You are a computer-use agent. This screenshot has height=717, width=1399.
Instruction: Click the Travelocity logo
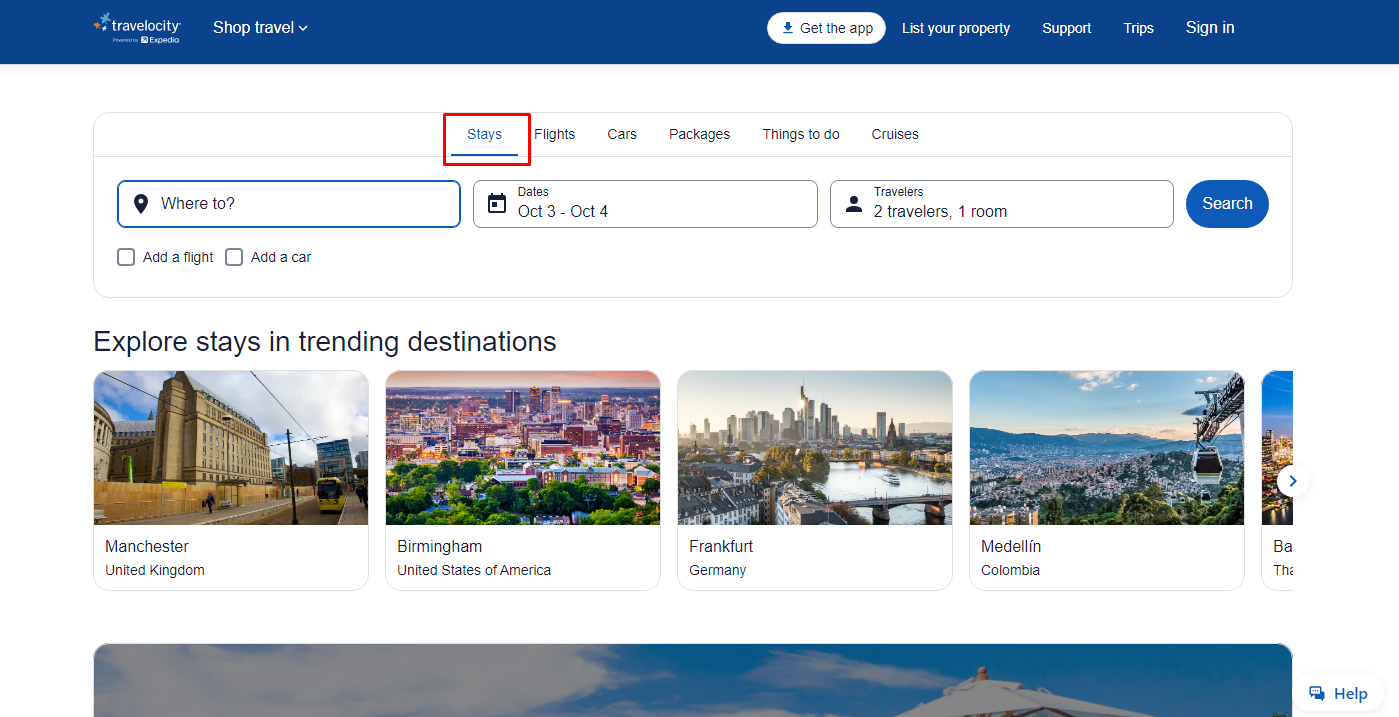pos(136,28)
